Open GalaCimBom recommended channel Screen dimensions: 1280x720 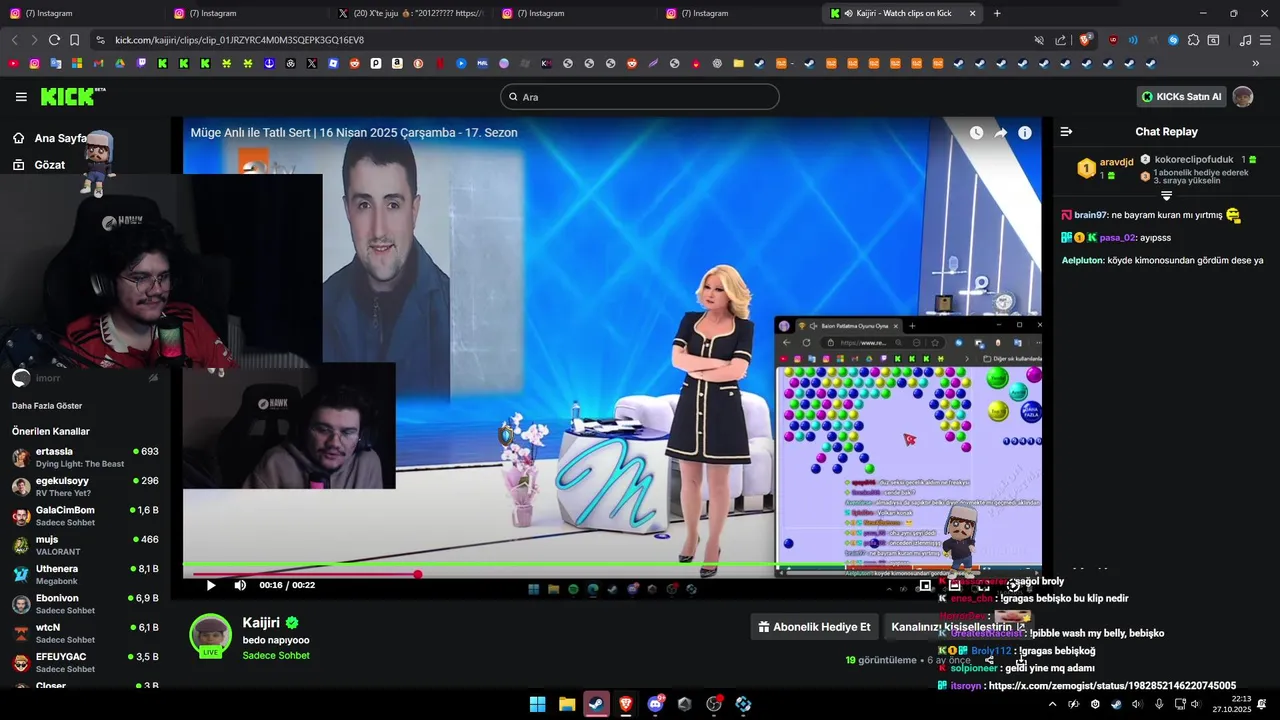tap(85, 516)
